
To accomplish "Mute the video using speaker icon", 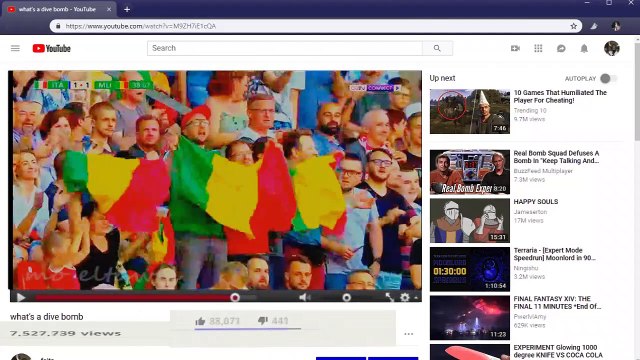I will coord(304,297).
